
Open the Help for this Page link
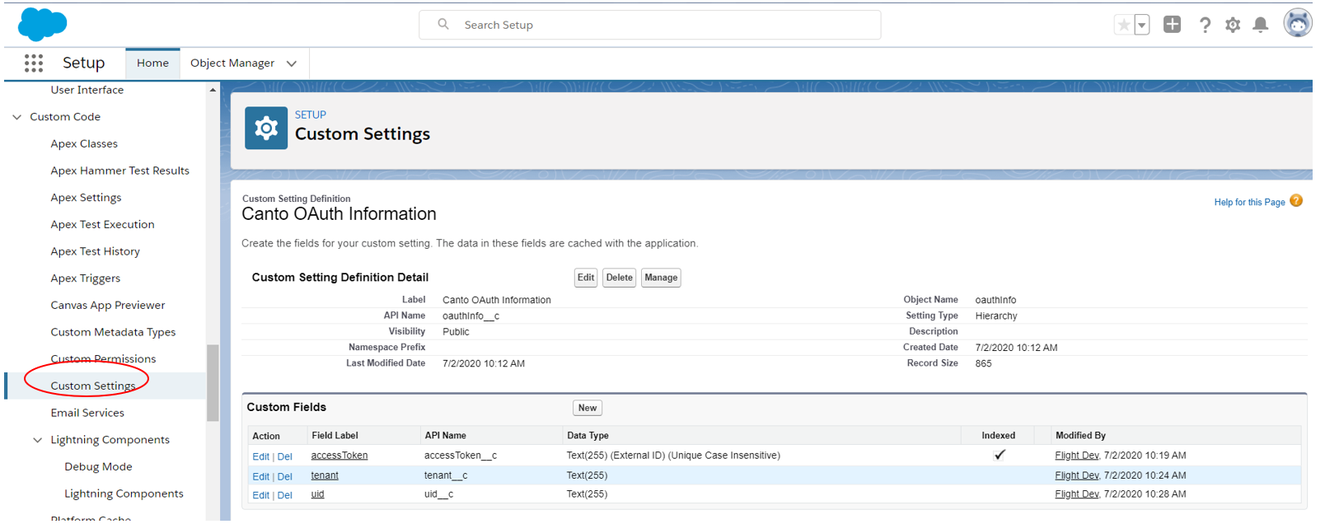coord(1249,202)
